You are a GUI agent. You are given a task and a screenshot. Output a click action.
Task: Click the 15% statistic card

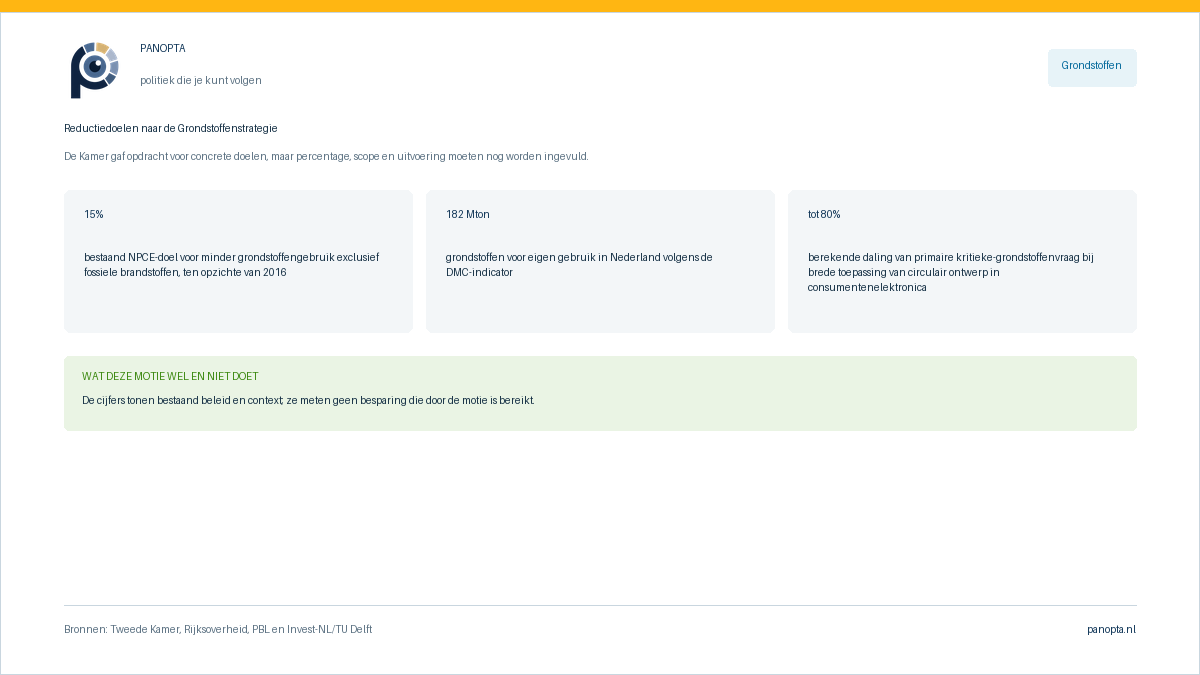point(238,261)
